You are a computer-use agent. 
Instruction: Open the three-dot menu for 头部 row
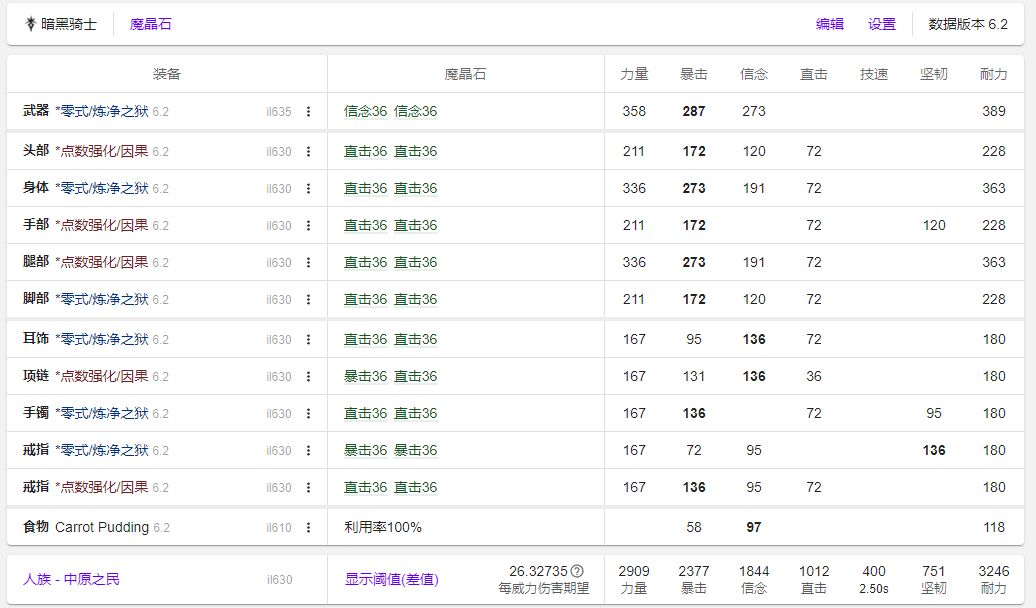pyautogui.click(x=308, y=152)
